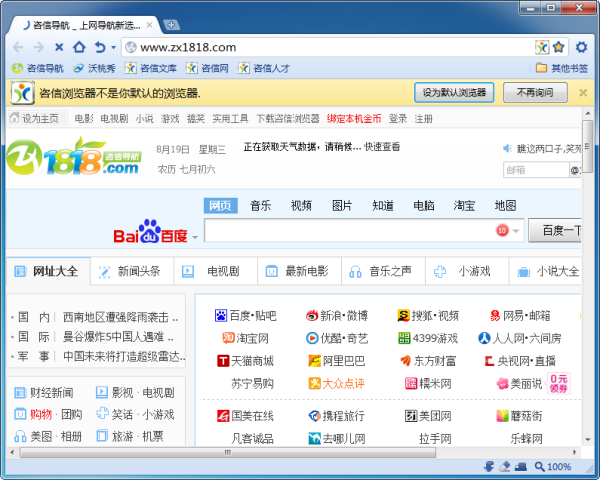The height and width of the screenshot is (480, 600).
Task: Click the download icon in status bar
Action: click(489, 467)
